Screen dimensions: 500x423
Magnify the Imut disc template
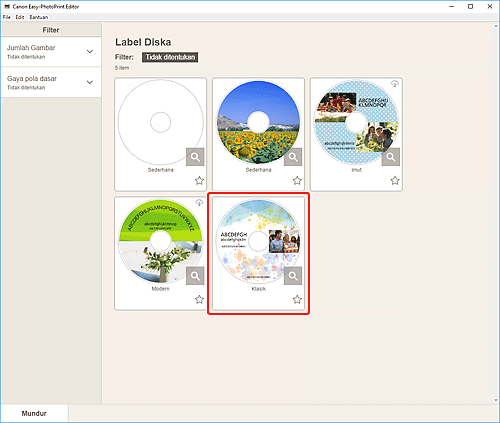pos(391,157)
